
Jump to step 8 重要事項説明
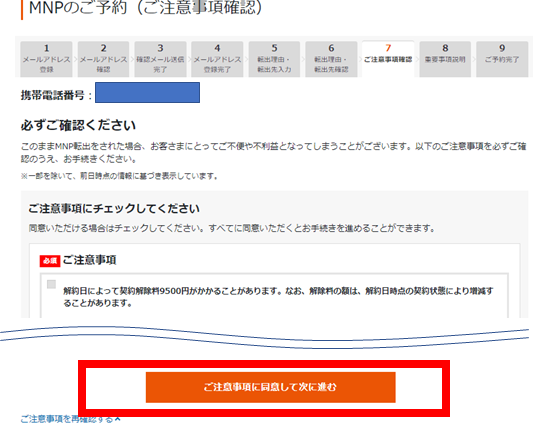click(x=445, y=59)
